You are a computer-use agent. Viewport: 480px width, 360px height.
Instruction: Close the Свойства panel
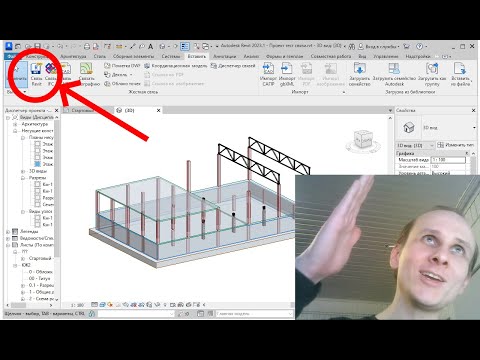coord(474,110)
